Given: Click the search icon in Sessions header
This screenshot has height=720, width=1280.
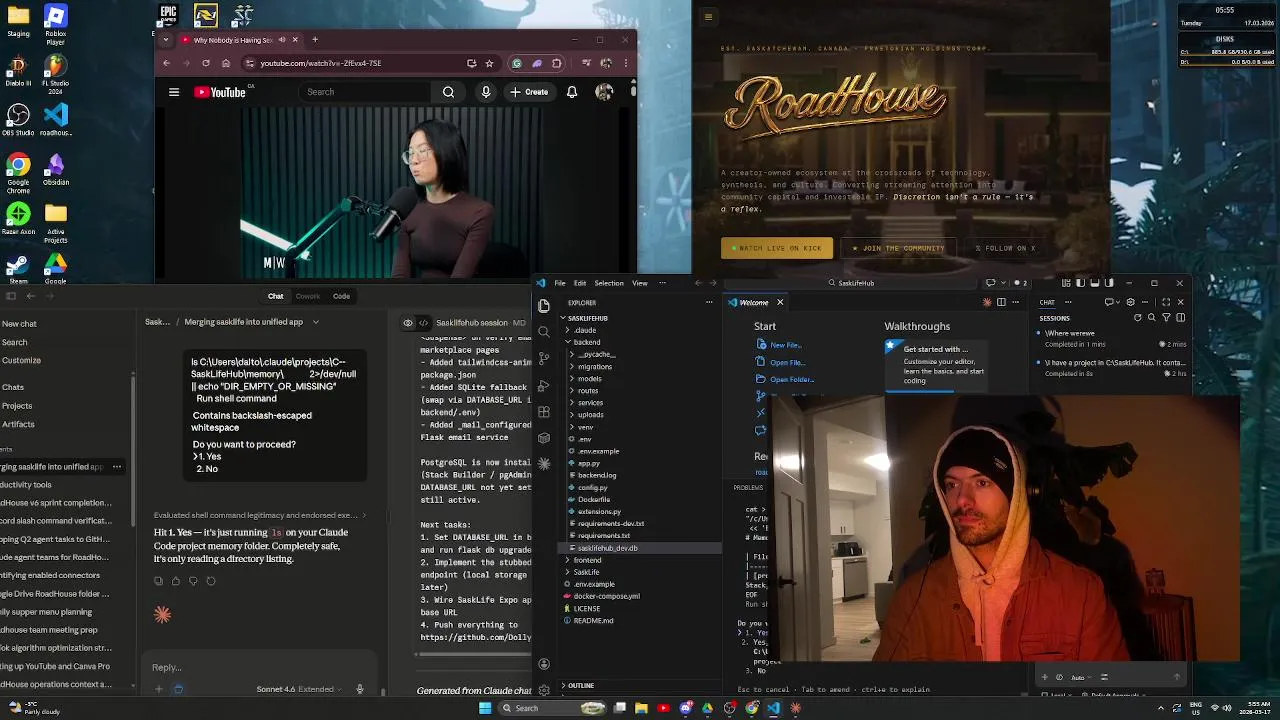Looking at the screenshot, I should [1152, 318].
